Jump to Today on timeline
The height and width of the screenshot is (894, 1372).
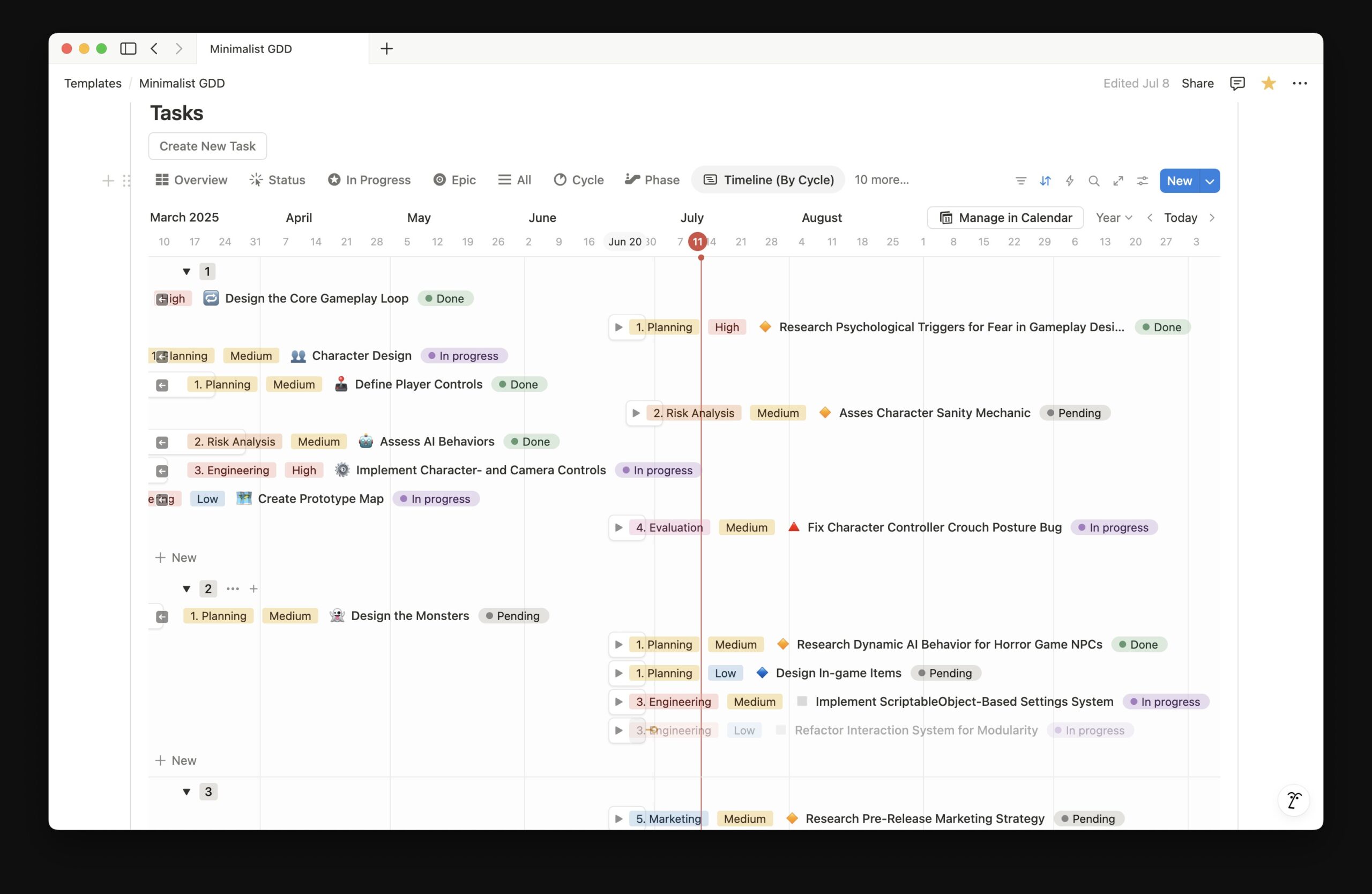click(1181, 217)
